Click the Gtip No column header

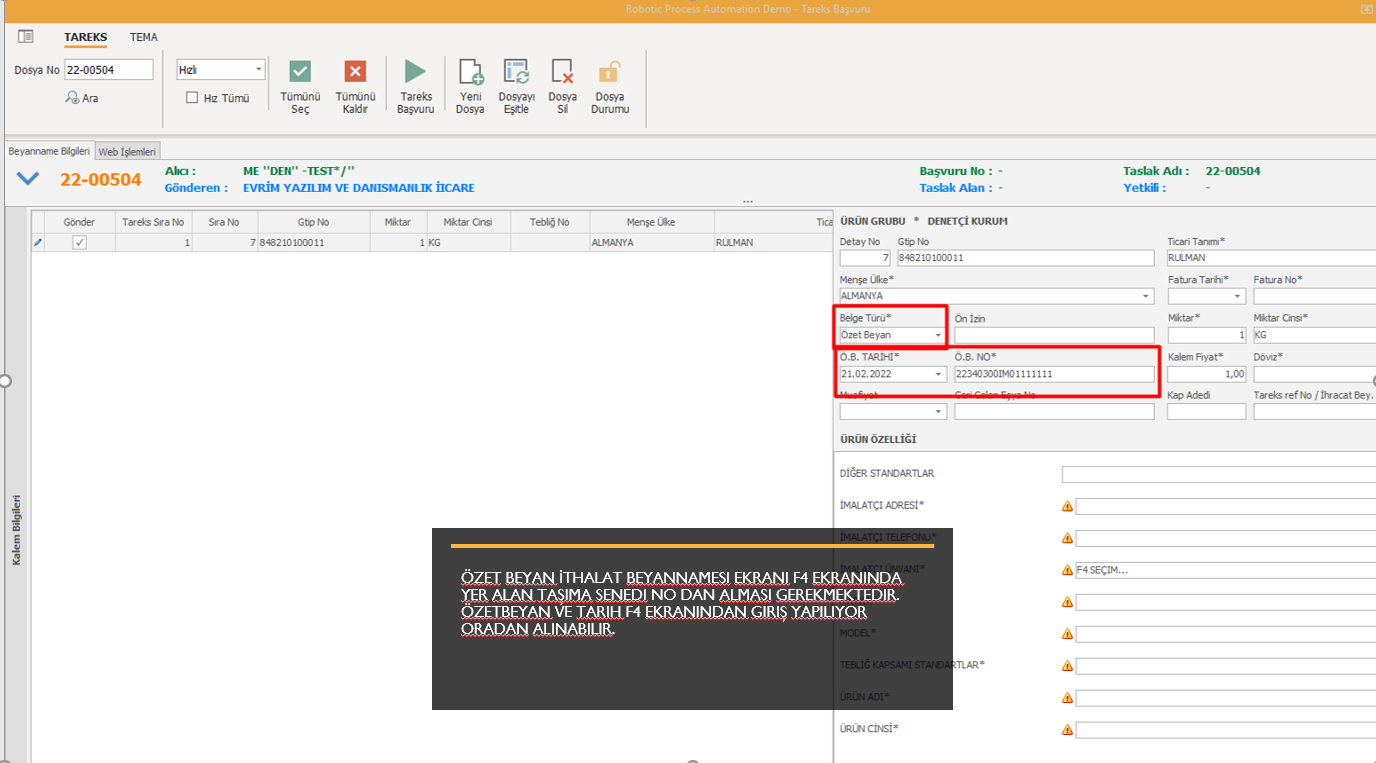click(x=313, y=222)
